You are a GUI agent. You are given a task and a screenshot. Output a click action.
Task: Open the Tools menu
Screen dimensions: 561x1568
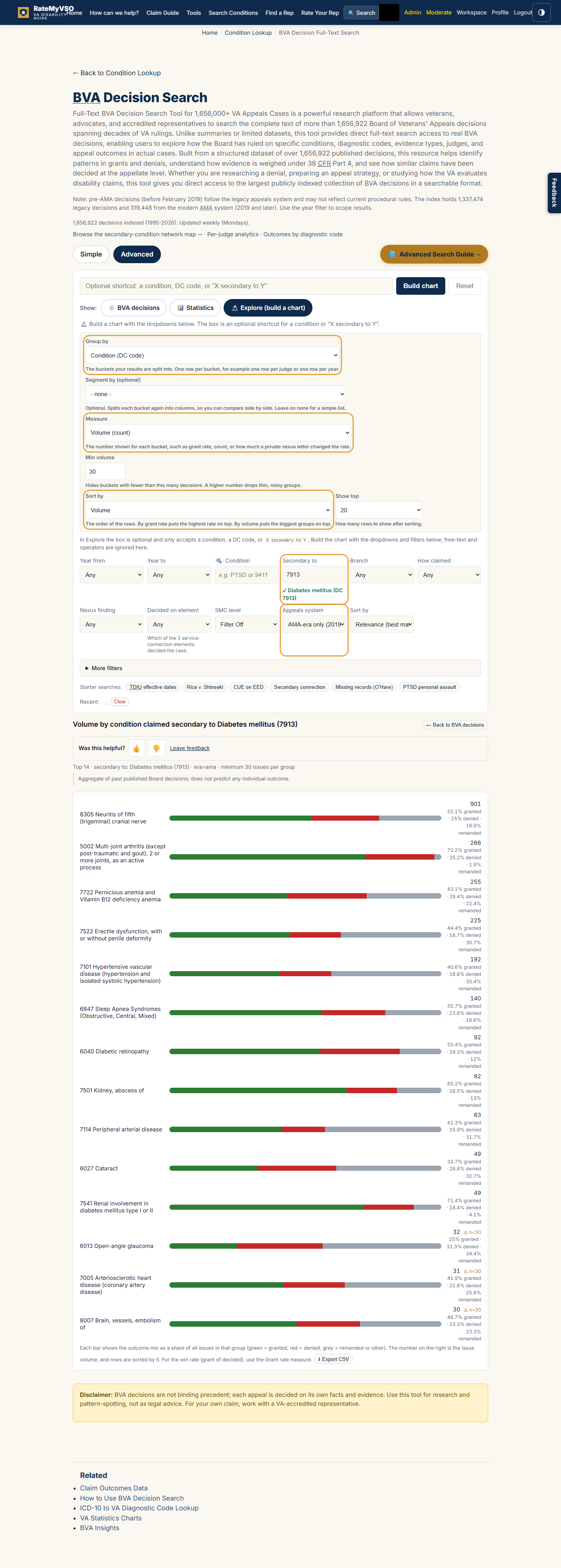[x=194, y=13]
